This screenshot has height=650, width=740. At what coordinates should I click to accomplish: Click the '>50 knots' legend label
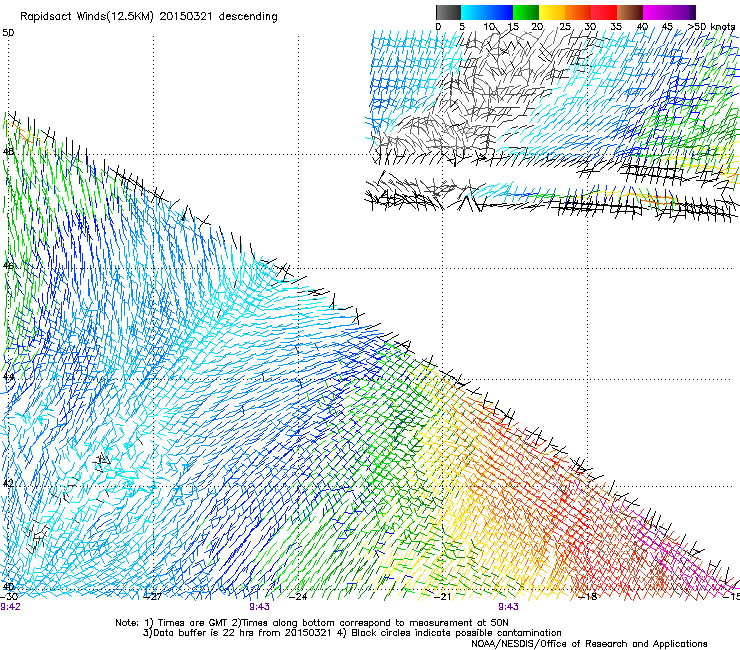[x=711, y=27]
